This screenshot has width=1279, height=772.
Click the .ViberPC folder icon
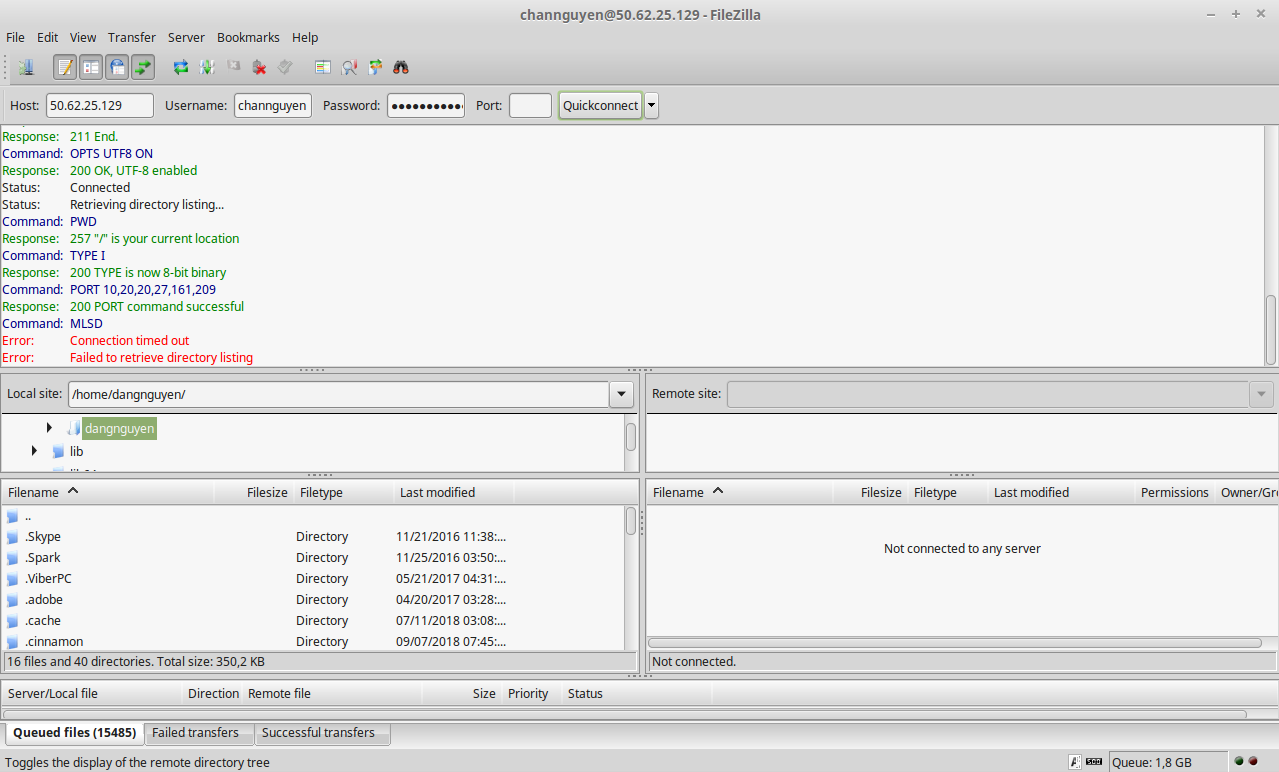coord(13,579)
